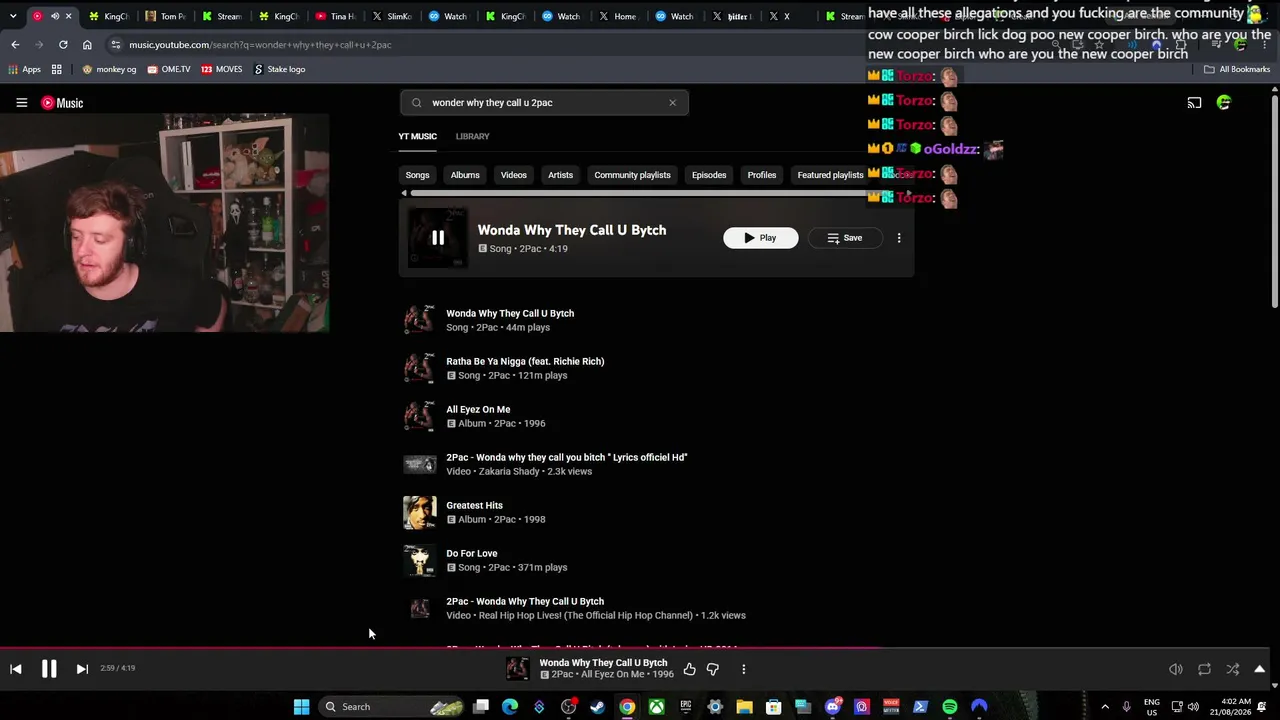
Task: Switch to the YT MUSIC tab
Action: (418, 136)
